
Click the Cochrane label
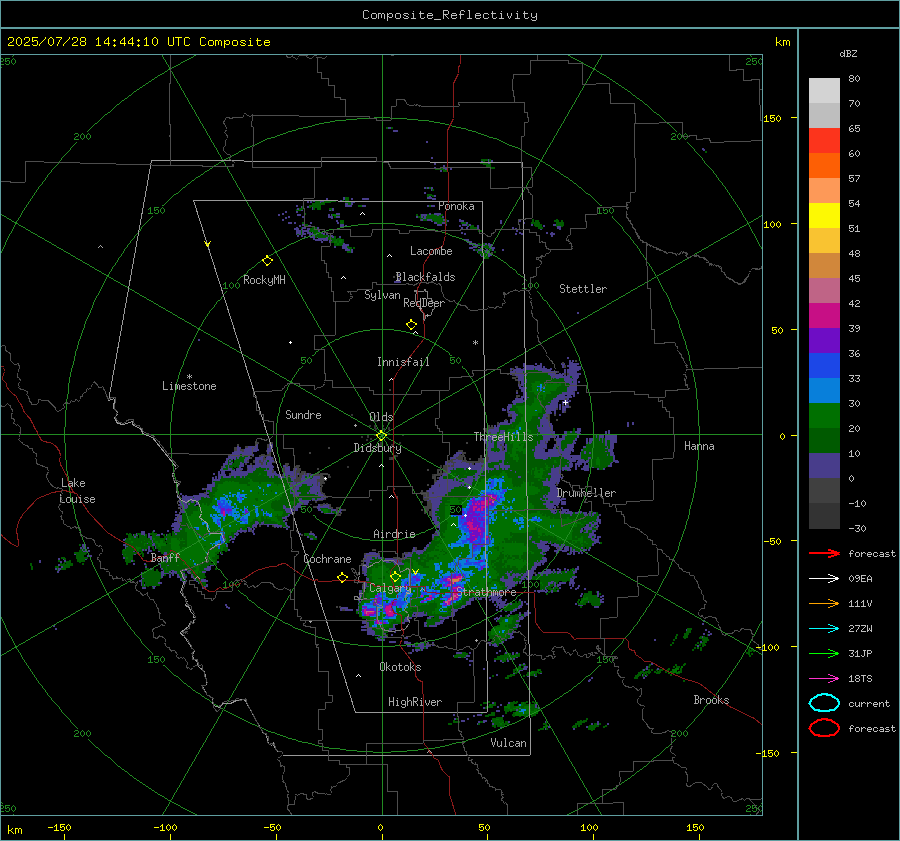click(x=327, y=559)
